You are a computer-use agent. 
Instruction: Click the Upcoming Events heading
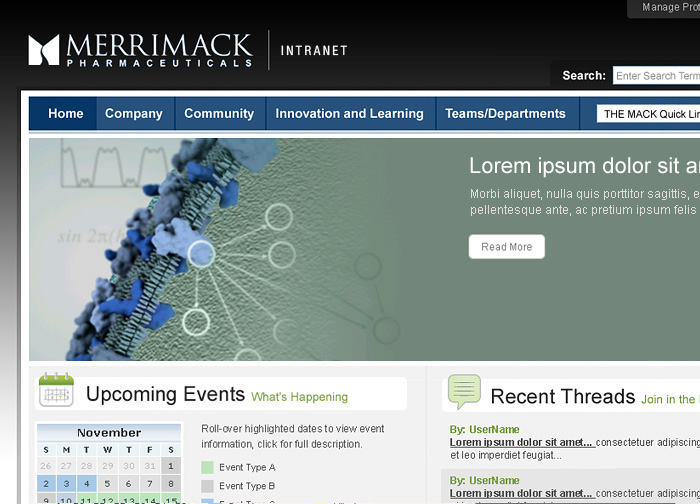click(x=166, y=394)
